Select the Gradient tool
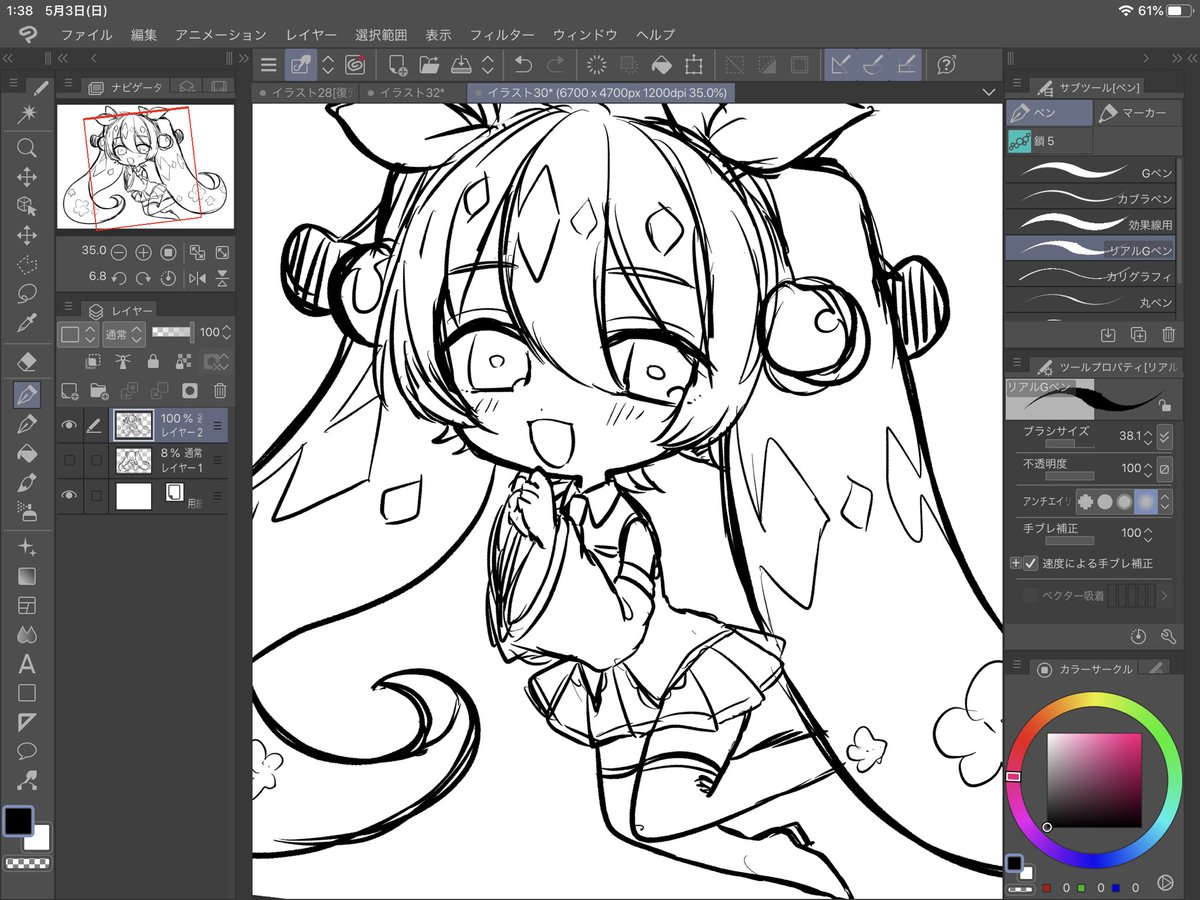Image resolution: width=1200 pixels, height=900 pixels. click(x=27, y=576)
